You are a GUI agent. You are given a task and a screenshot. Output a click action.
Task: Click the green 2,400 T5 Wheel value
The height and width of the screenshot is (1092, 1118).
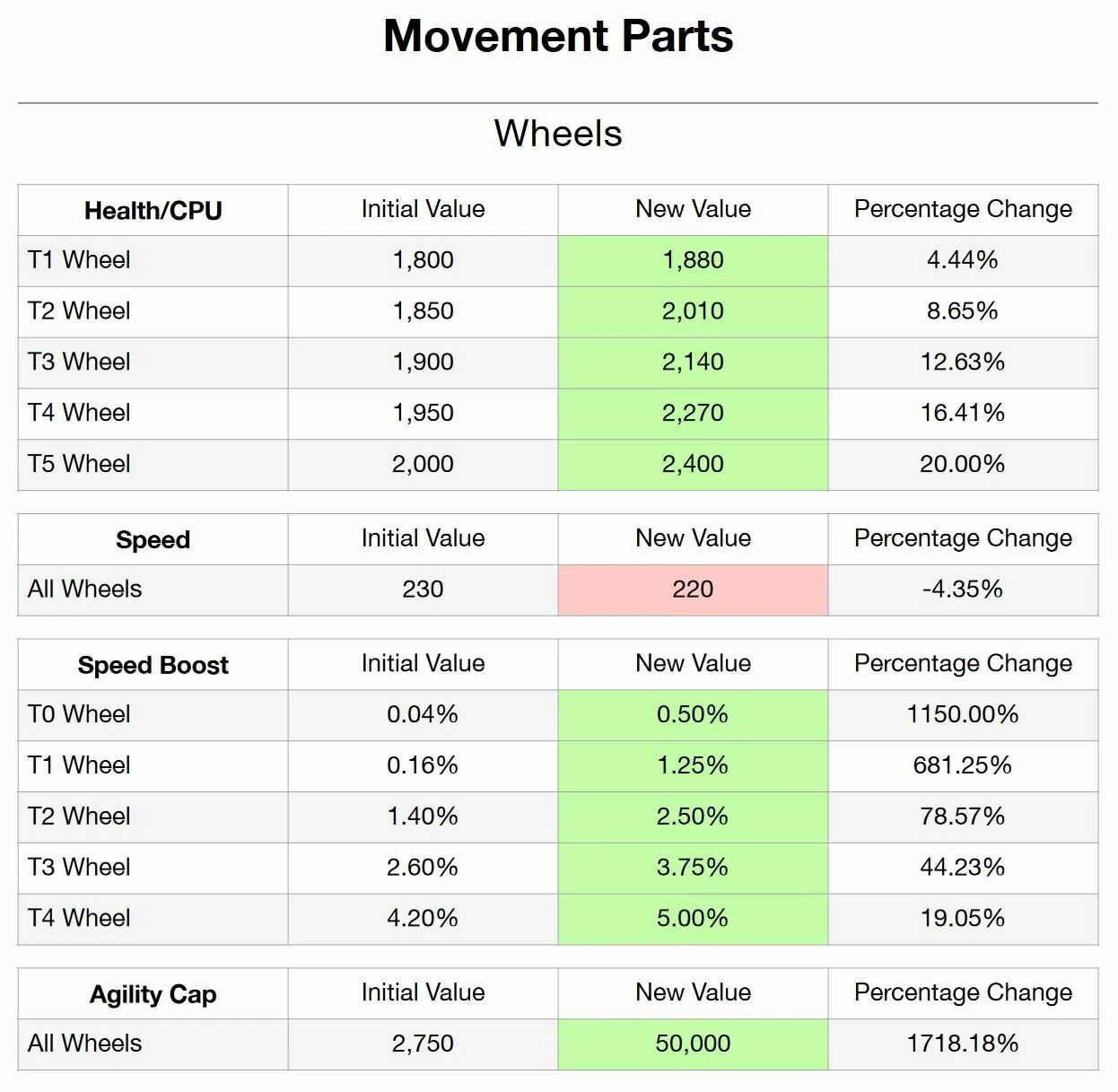tap(693, 464)
